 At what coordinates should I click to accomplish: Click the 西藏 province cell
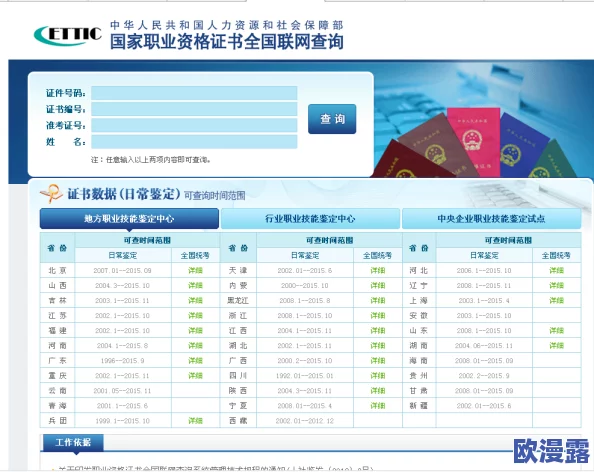pos(238,421)
